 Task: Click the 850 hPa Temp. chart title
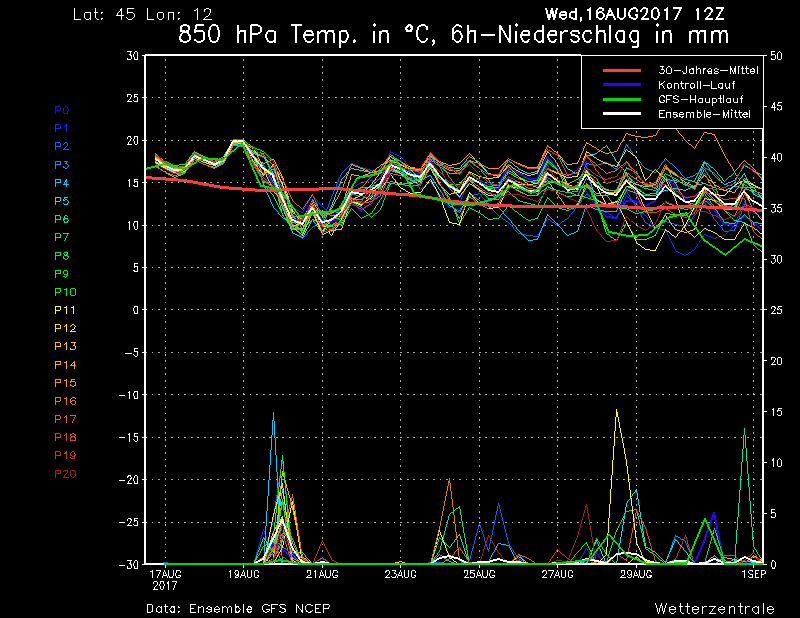point(453,35)
